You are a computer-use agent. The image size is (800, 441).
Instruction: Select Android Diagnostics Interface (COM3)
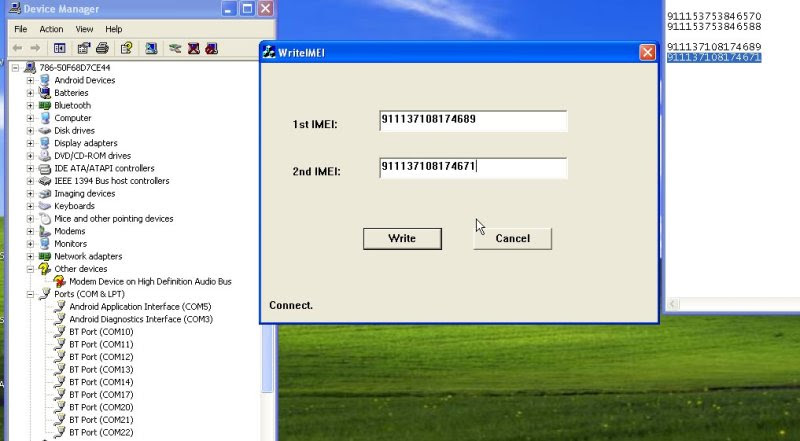click(x=141, y=319)
